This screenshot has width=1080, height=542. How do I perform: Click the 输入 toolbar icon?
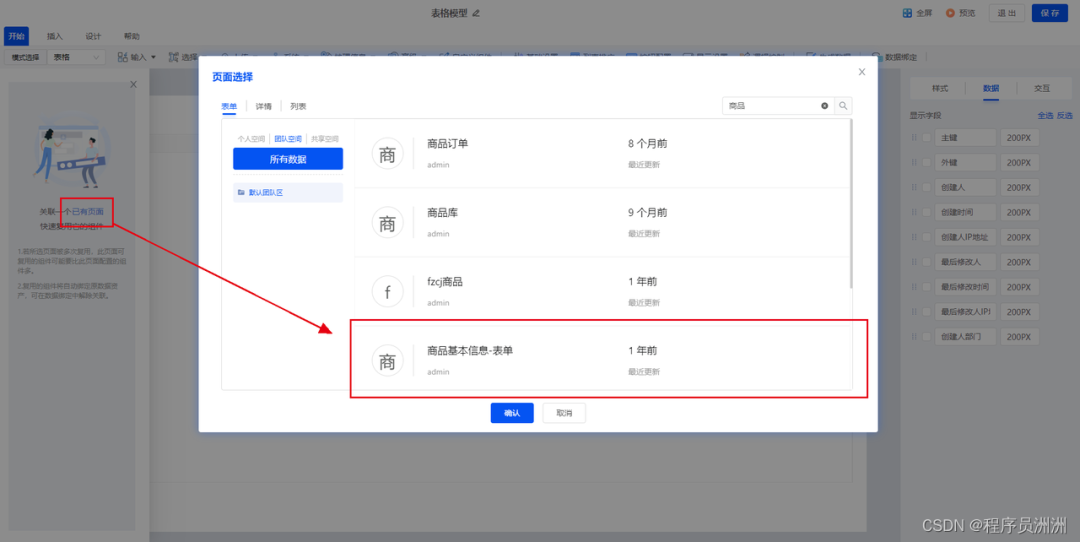tap(123, 57)
